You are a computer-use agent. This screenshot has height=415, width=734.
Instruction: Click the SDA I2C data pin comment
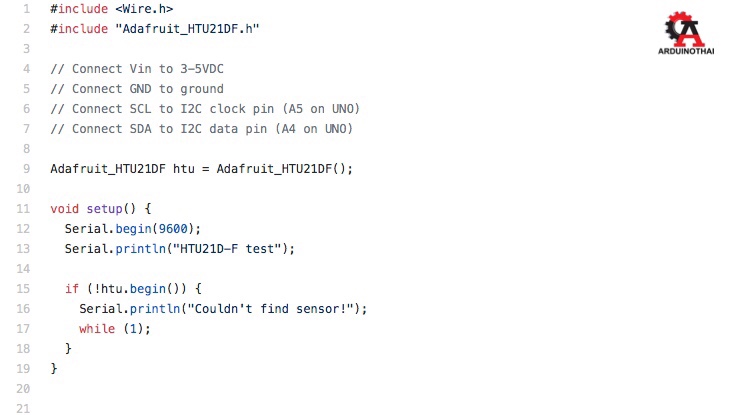coord(202,129)
